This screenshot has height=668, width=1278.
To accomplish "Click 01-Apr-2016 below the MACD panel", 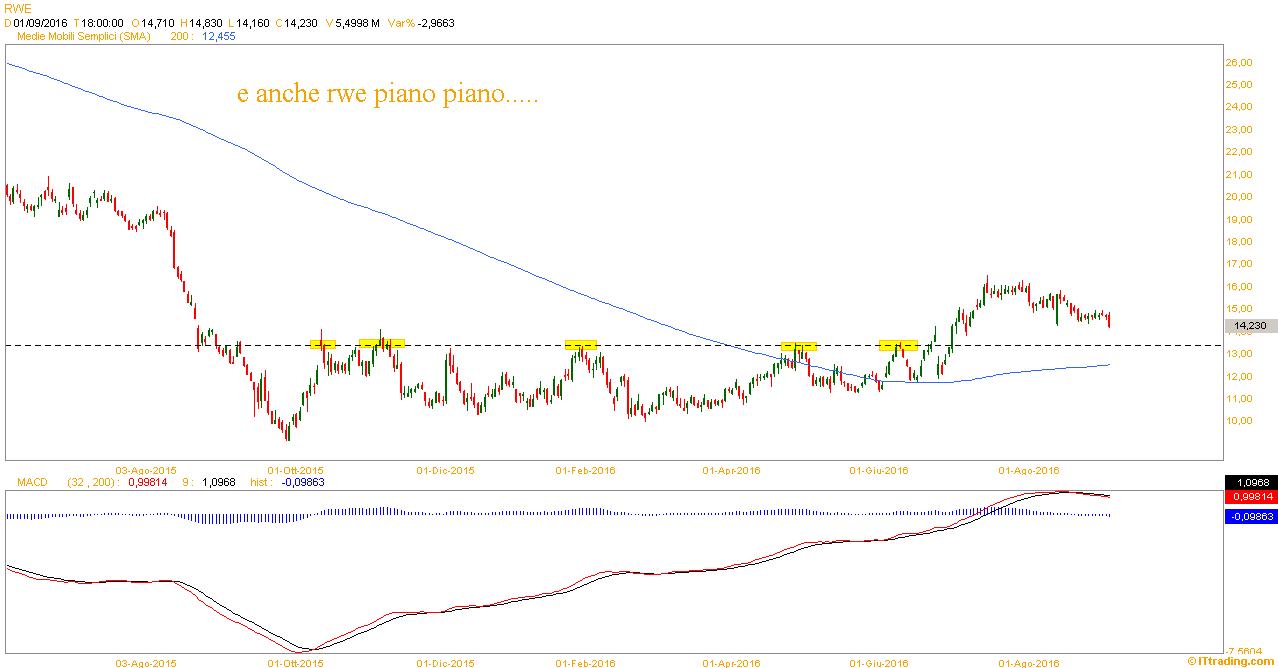I will point(732,662).
